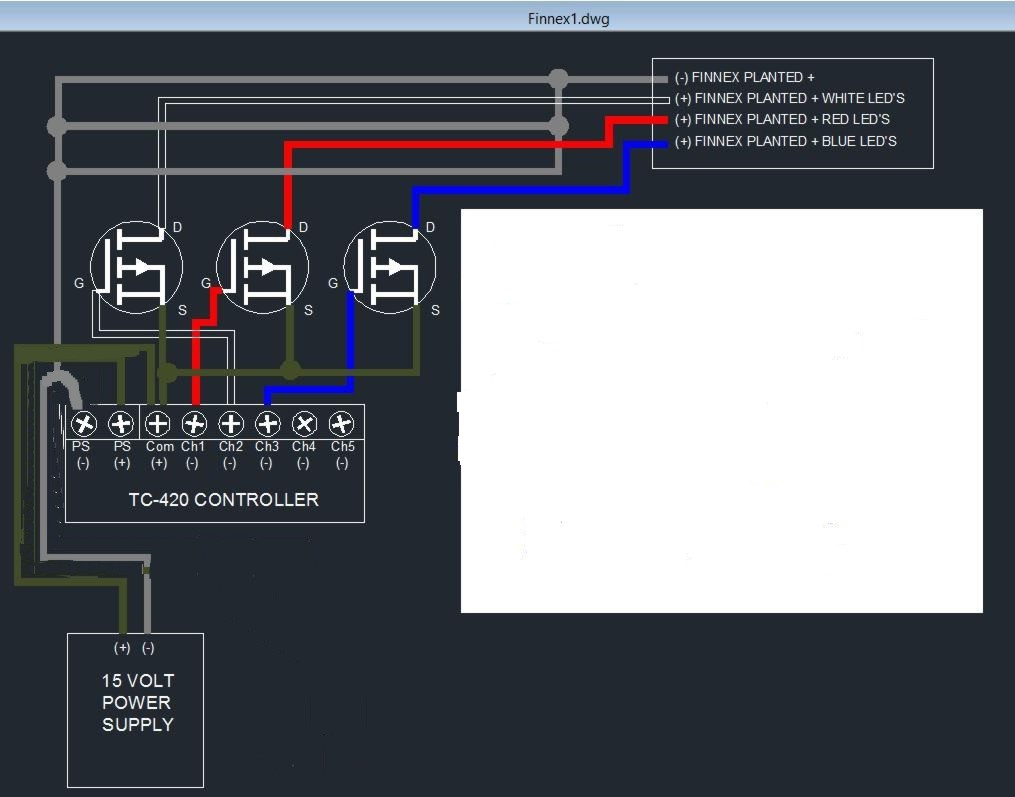Select the S label of the white-wired MOSFET
This screenshot has height=797, width=1015.
tap(183, 310)
